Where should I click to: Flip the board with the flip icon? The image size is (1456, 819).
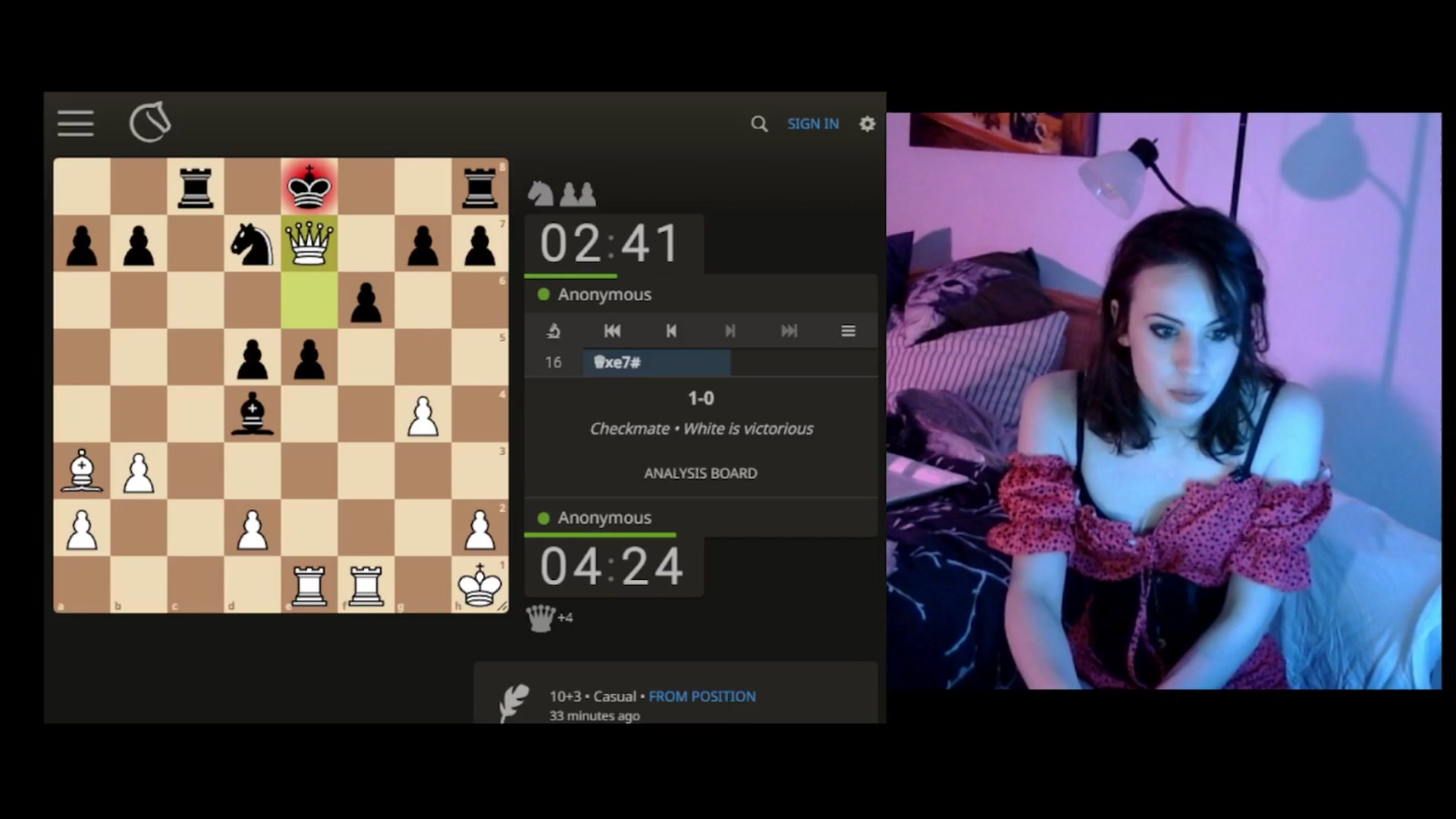[x=554, y=331]
